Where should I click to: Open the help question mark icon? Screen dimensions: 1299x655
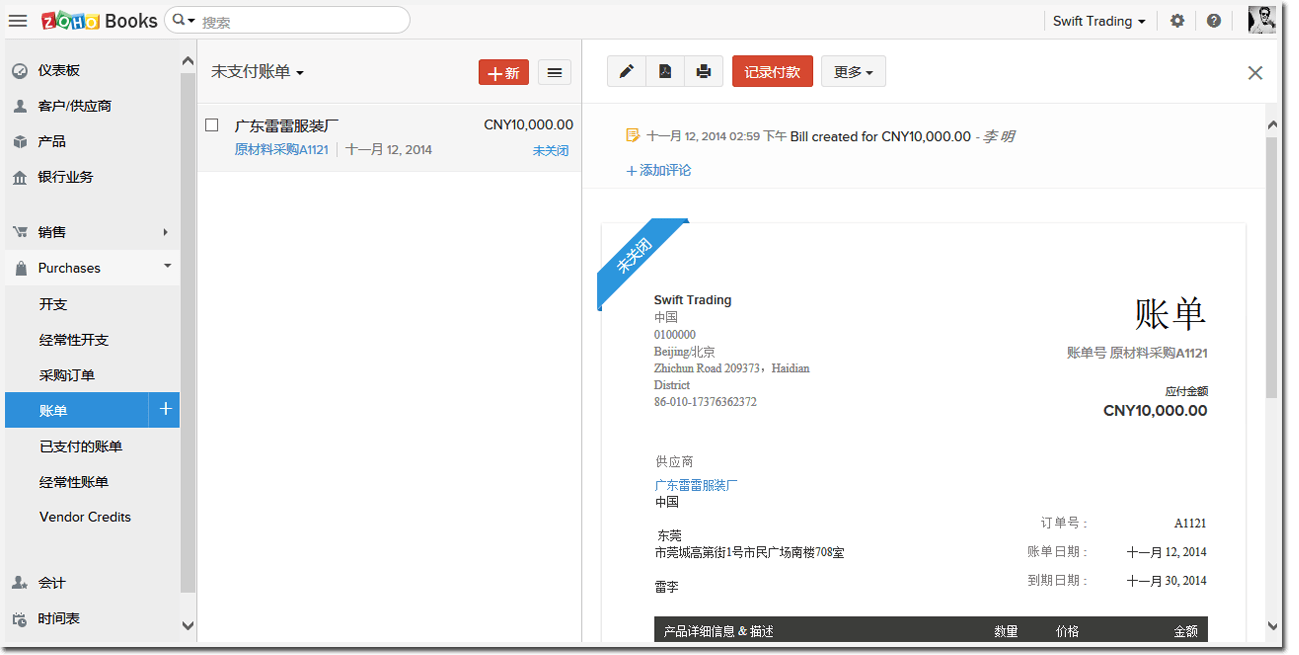(1213, 21)
